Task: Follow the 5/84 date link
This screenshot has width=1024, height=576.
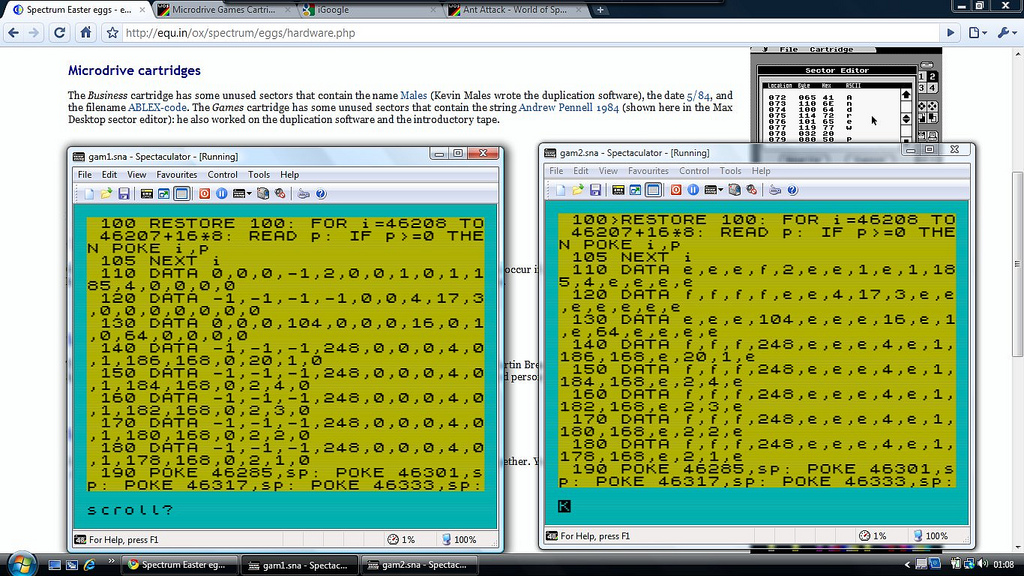Action: 698,95
